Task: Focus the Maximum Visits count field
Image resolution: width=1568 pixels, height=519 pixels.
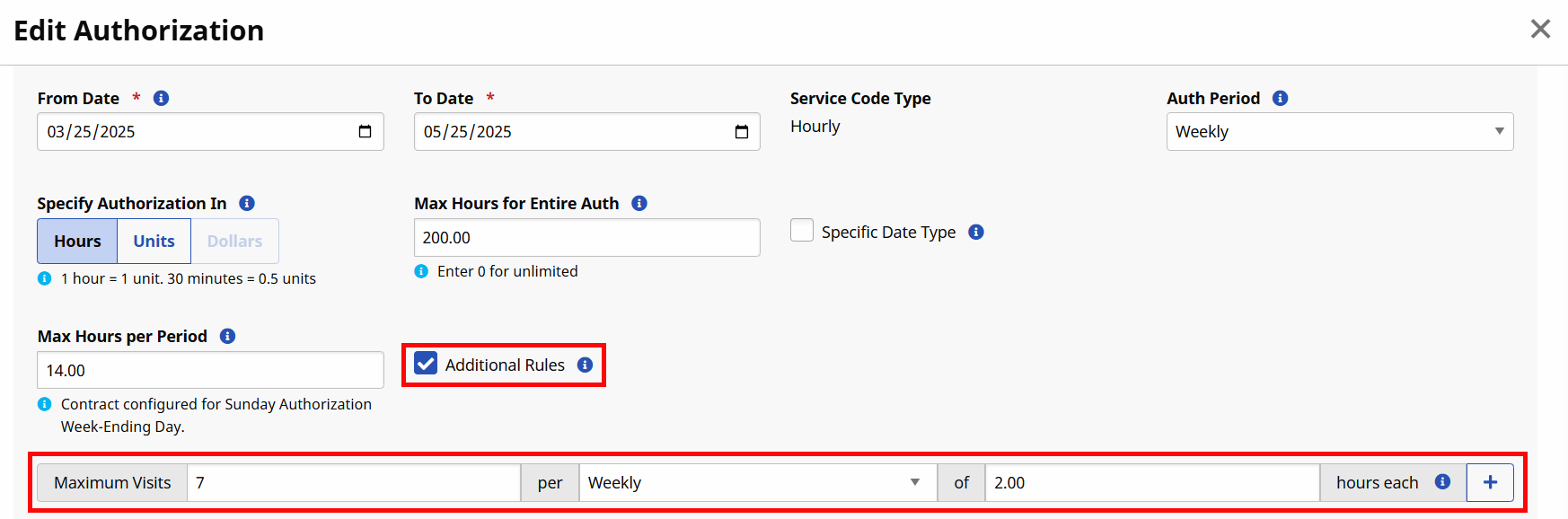Action: click(354, 483)
